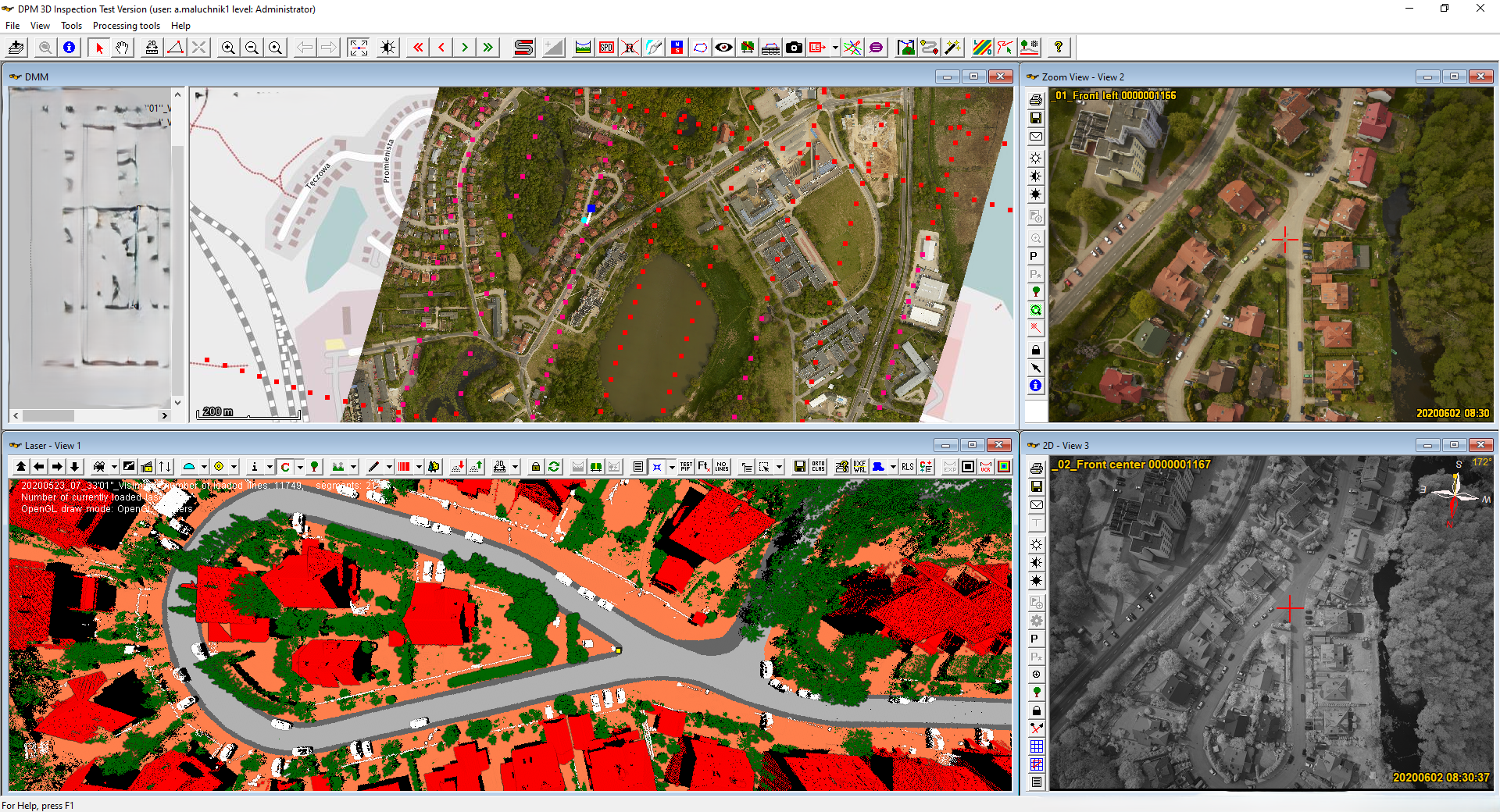1500x812 pixels.
Task: Click down arrow of DMM vertical scrollbar
Action: [177, 403]
